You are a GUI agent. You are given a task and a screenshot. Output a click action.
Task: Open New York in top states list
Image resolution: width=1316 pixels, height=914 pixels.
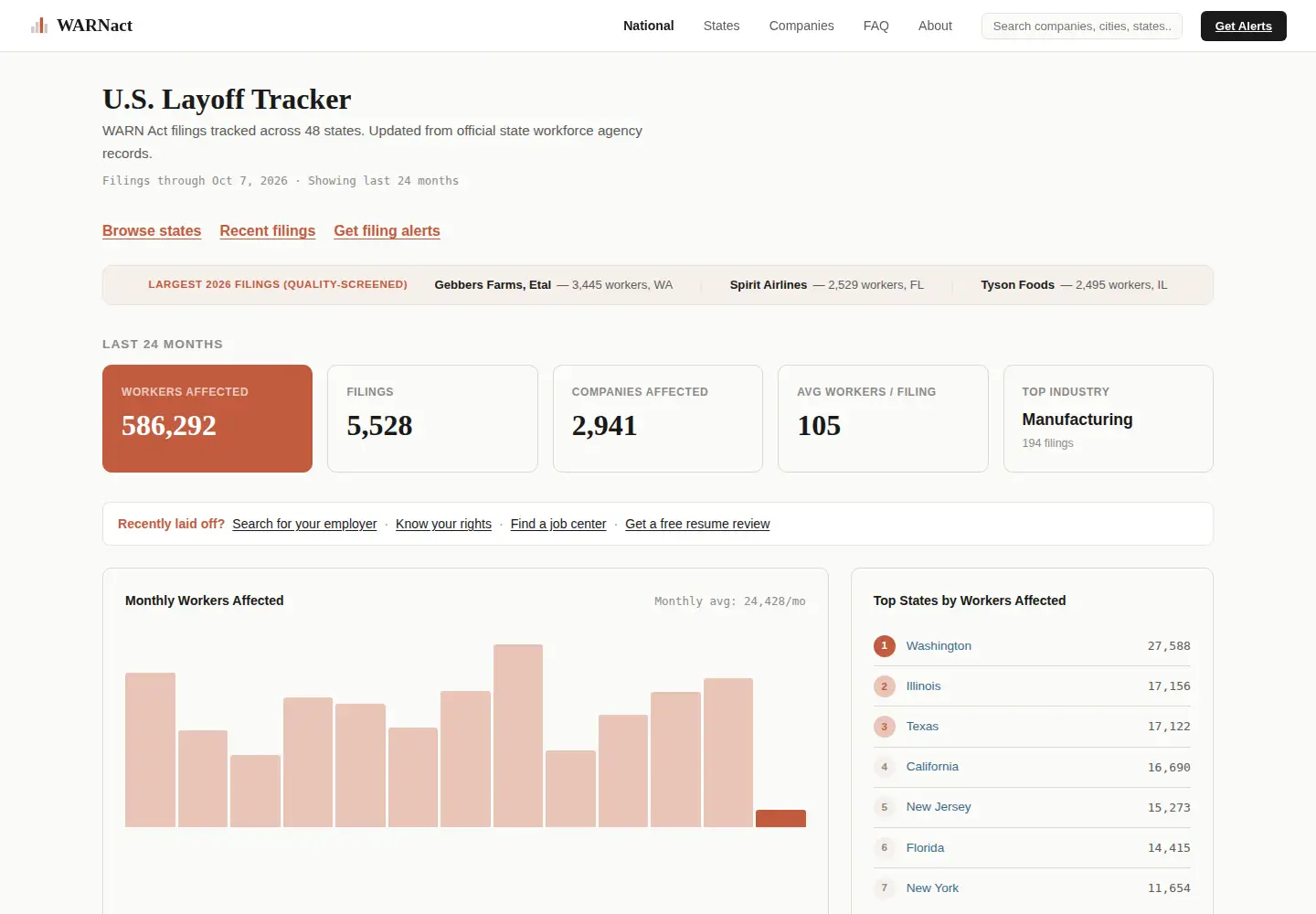pos(932,888)
